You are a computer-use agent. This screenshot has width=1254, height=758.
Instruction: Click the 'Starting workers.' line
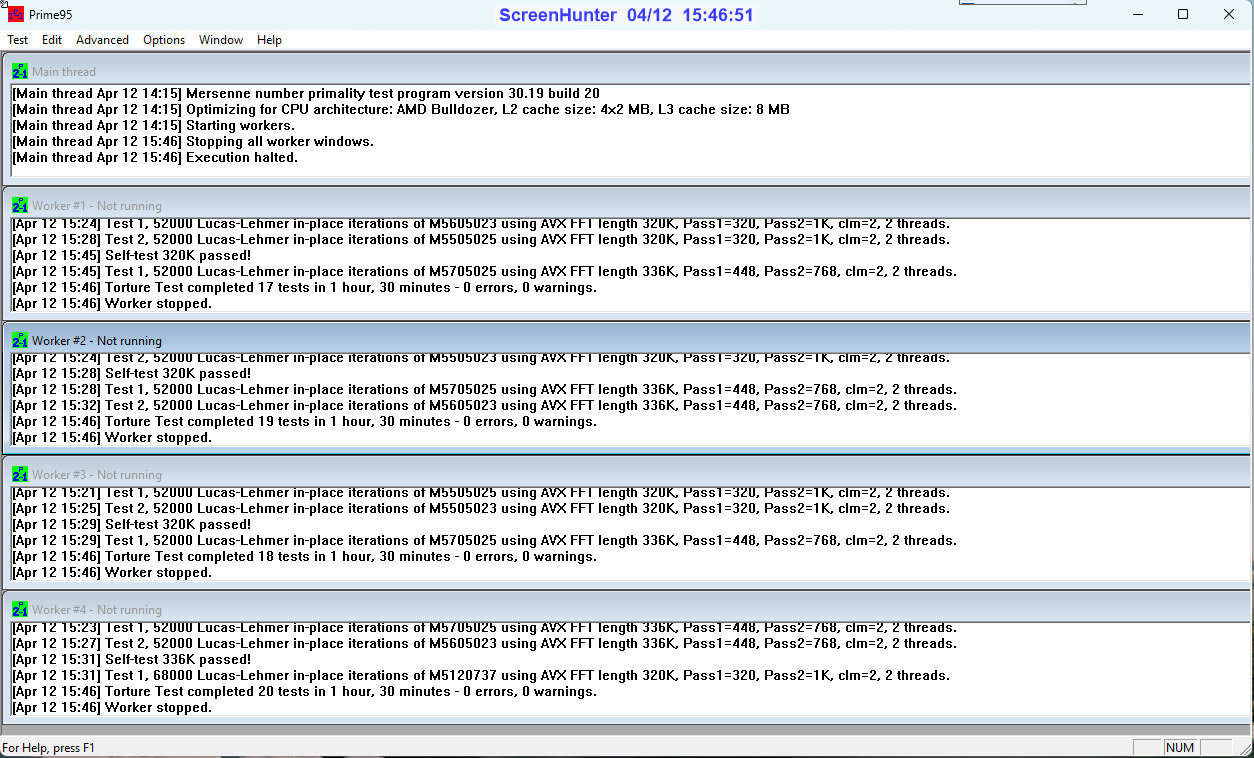(154, 126)
